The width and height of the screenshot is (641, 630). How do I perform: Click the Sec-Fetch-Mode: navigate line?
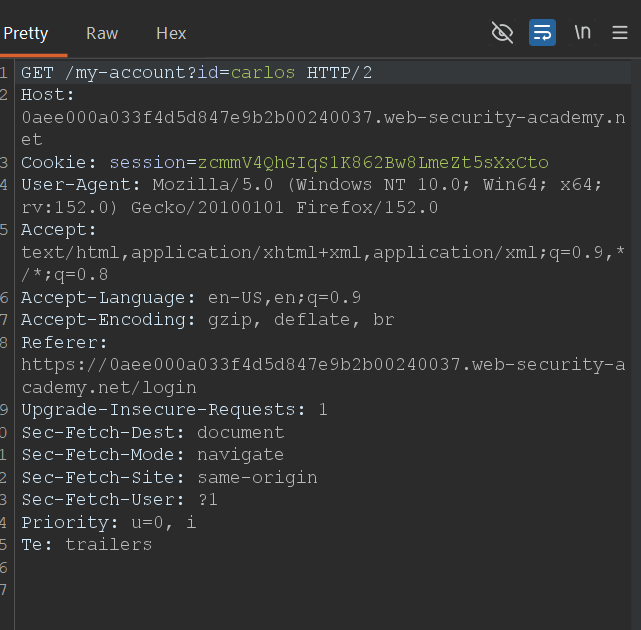tap(152, 455)
